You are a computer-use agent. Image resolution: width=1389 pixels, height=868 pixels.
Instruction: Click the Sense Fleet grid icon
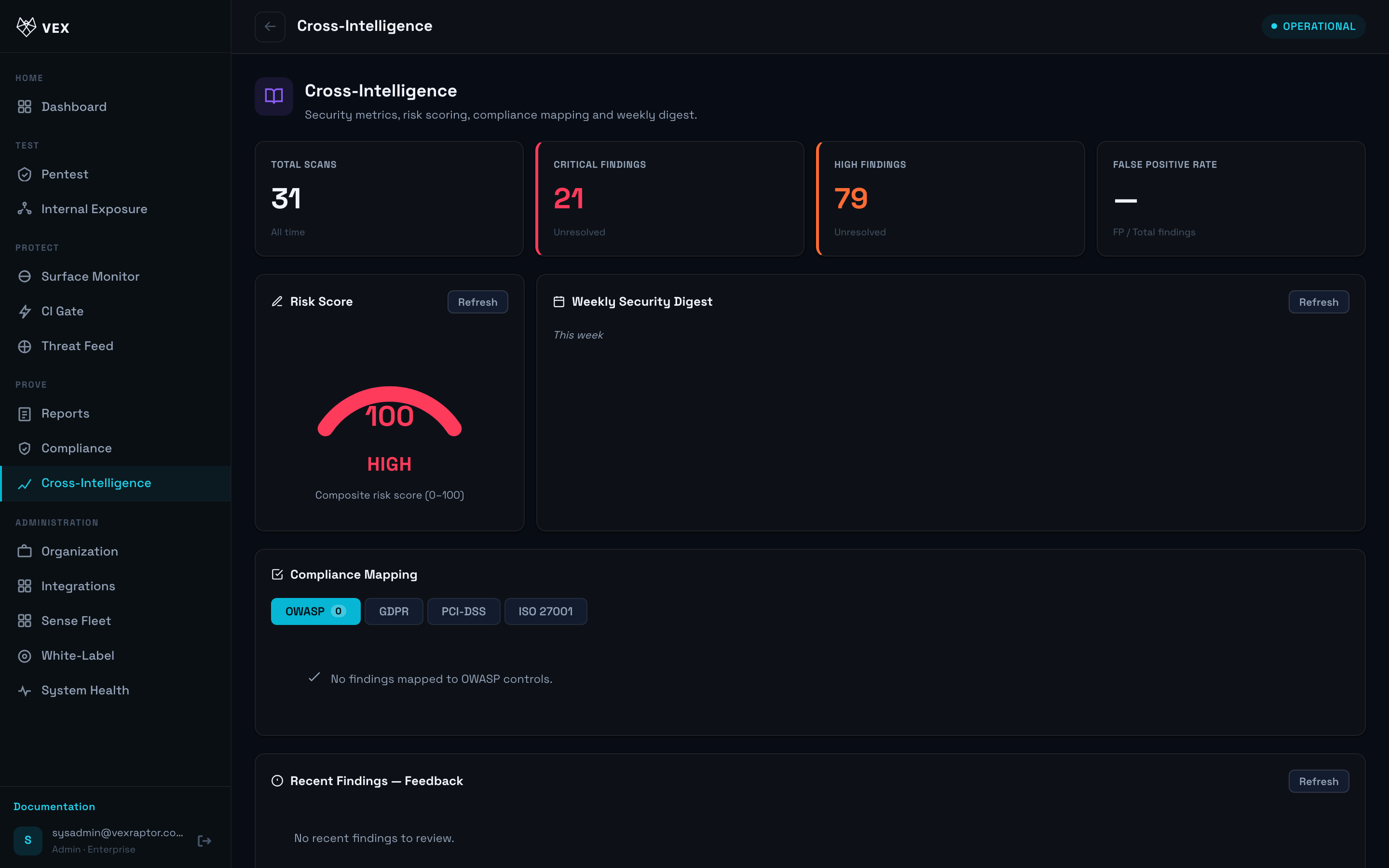[x=25, y=621]
